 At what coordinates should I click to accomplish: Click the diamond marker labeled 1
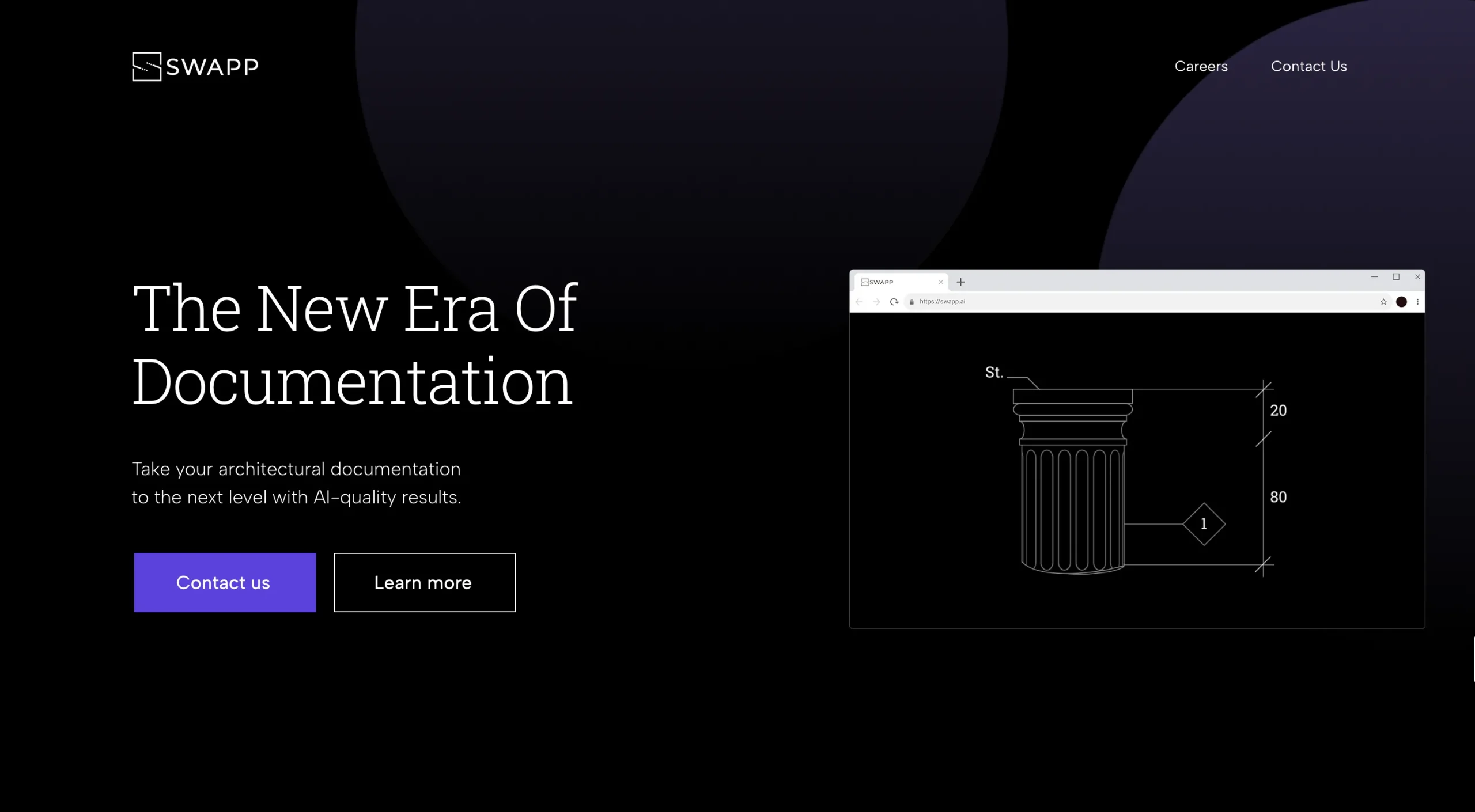pos(1204,524)
